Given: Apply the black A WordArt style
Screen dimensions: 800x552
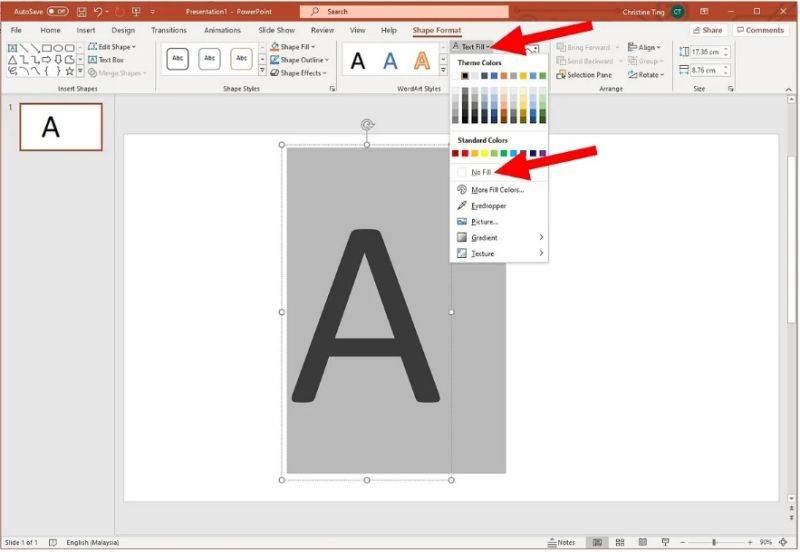Looking at the screenshot, I should 358,61.
